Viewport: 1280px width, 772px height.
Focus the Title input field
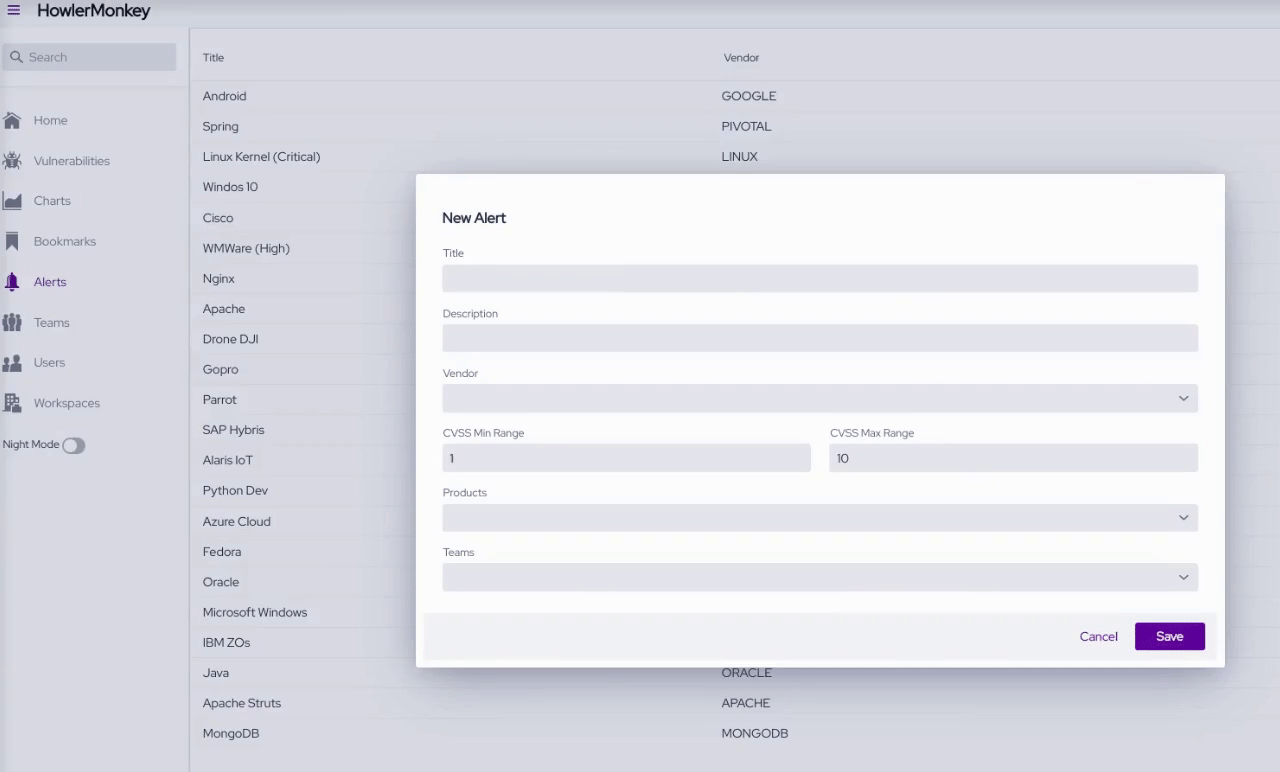click(x=820, y=278)
